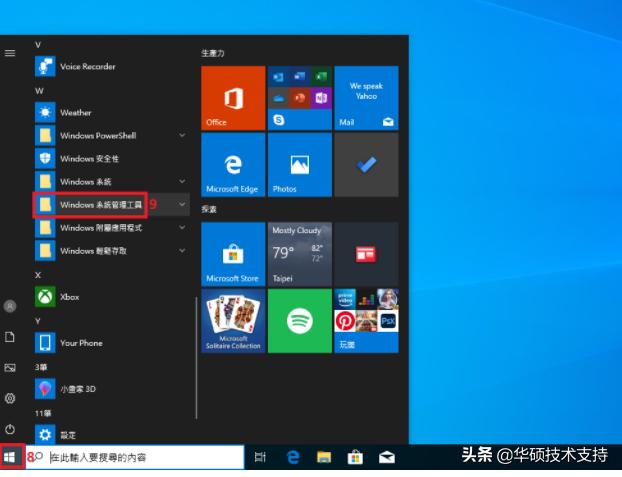Screen dimensions: 622x477
Task: Open the Windows PowerShell folder
Action: click(112, 135)
